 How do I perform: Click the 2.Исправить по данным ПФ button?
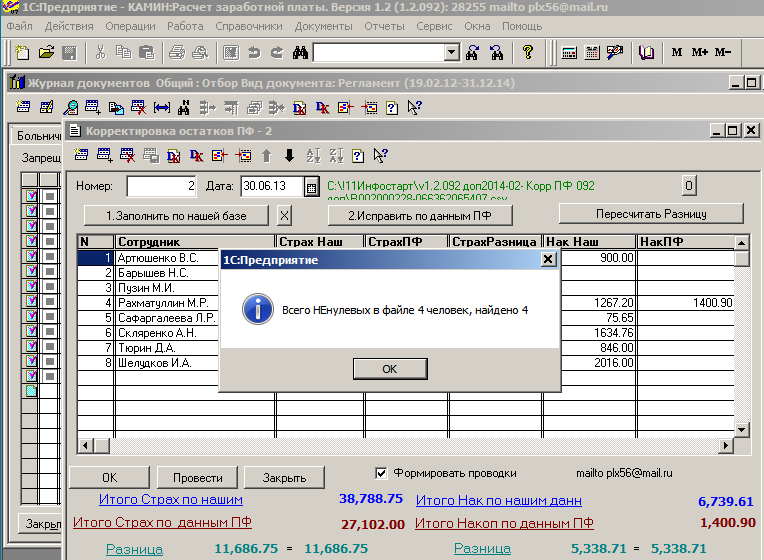click(x=420, y=215)
